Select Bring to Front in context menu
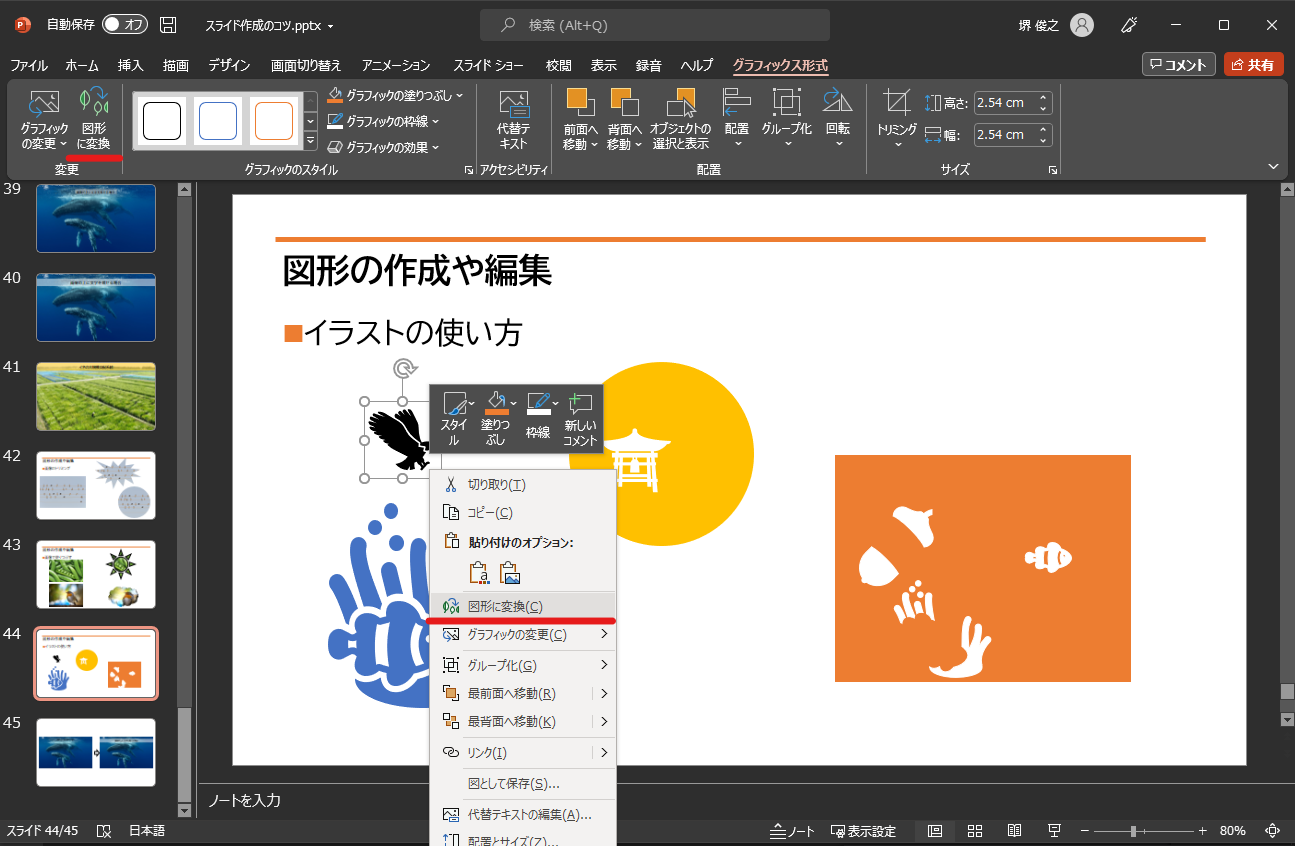 point(522,694)
